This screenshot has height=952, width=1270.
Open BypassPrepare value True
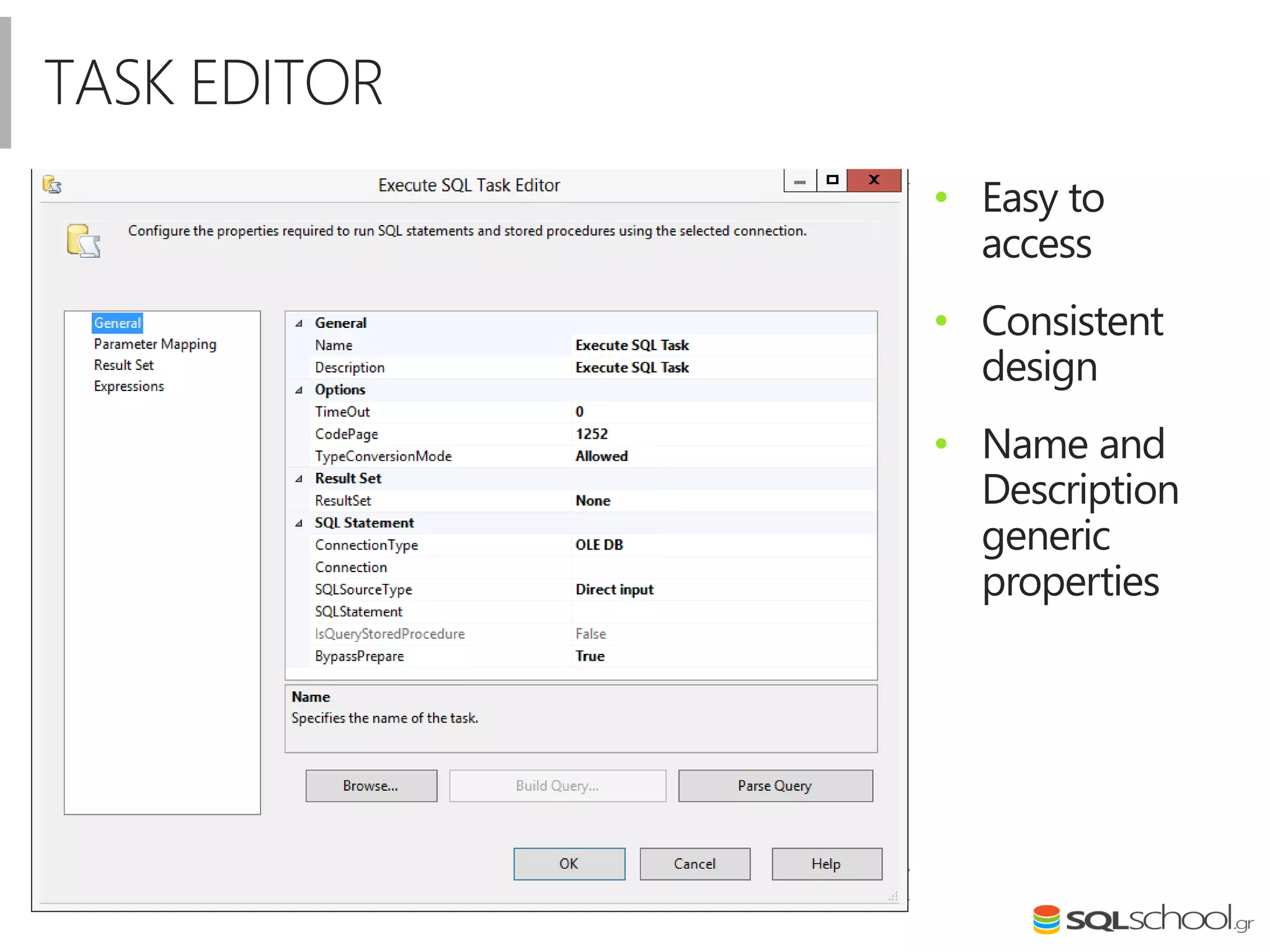(724, 656)
